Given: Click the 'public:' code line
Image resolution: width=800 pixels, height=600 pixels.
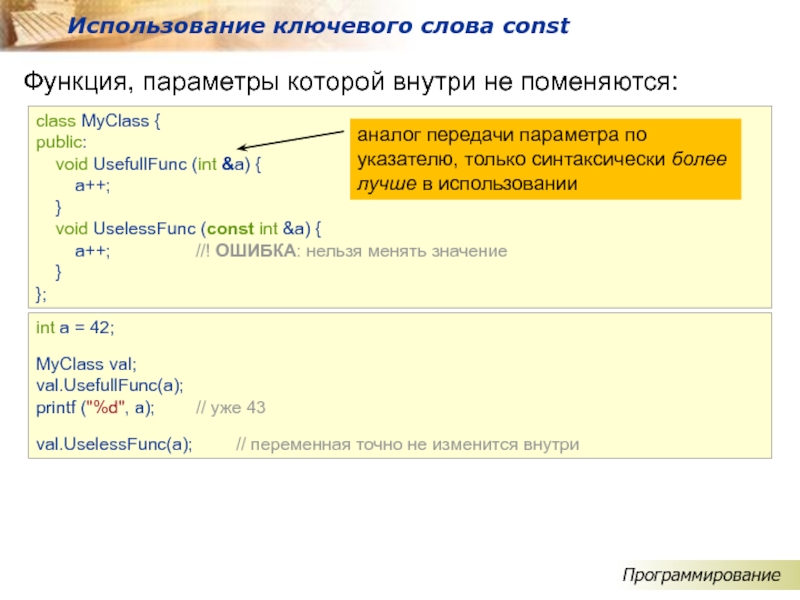Looking at the screenshot, I should tap(61, 142).
